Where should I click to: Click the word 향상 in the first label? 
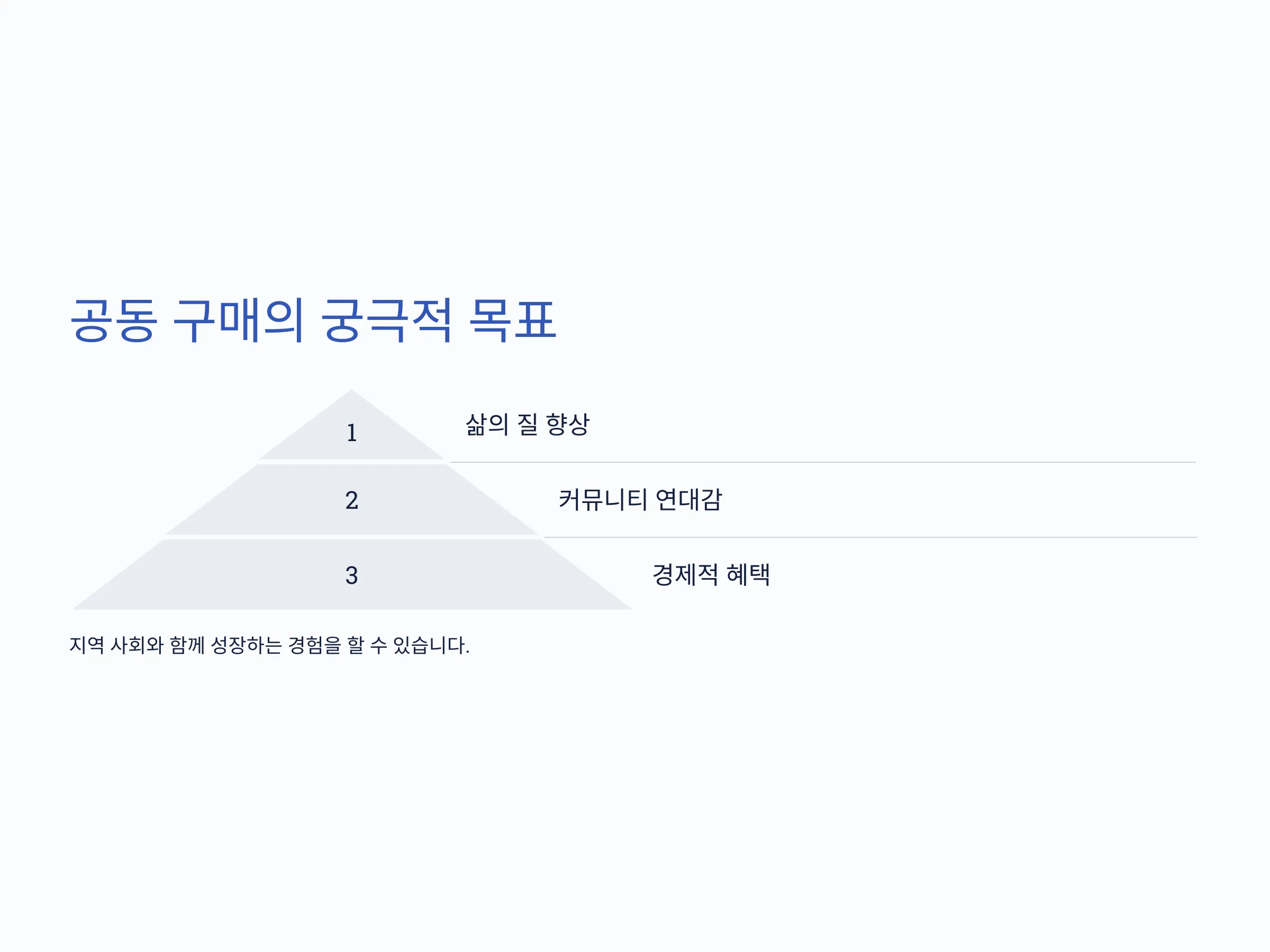pyautogui.click(x=567, y=425)
